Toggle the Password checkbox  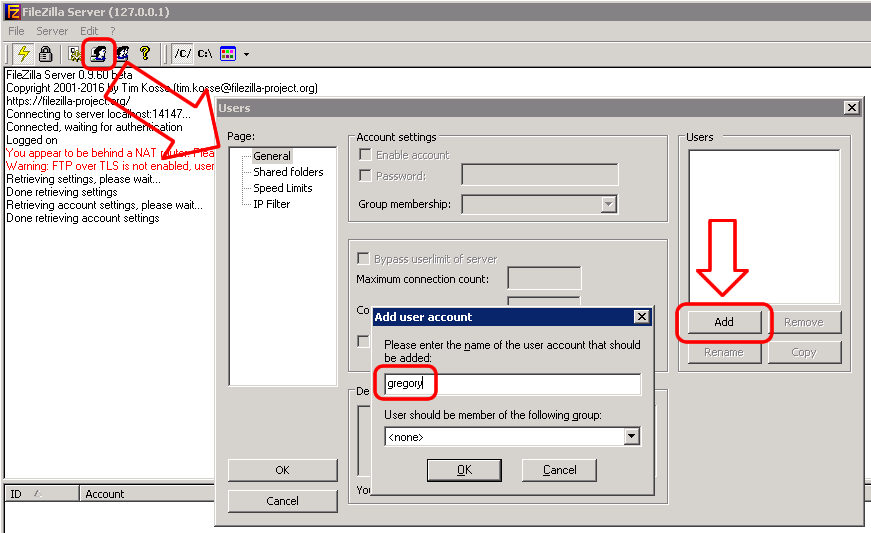[365, 175]
